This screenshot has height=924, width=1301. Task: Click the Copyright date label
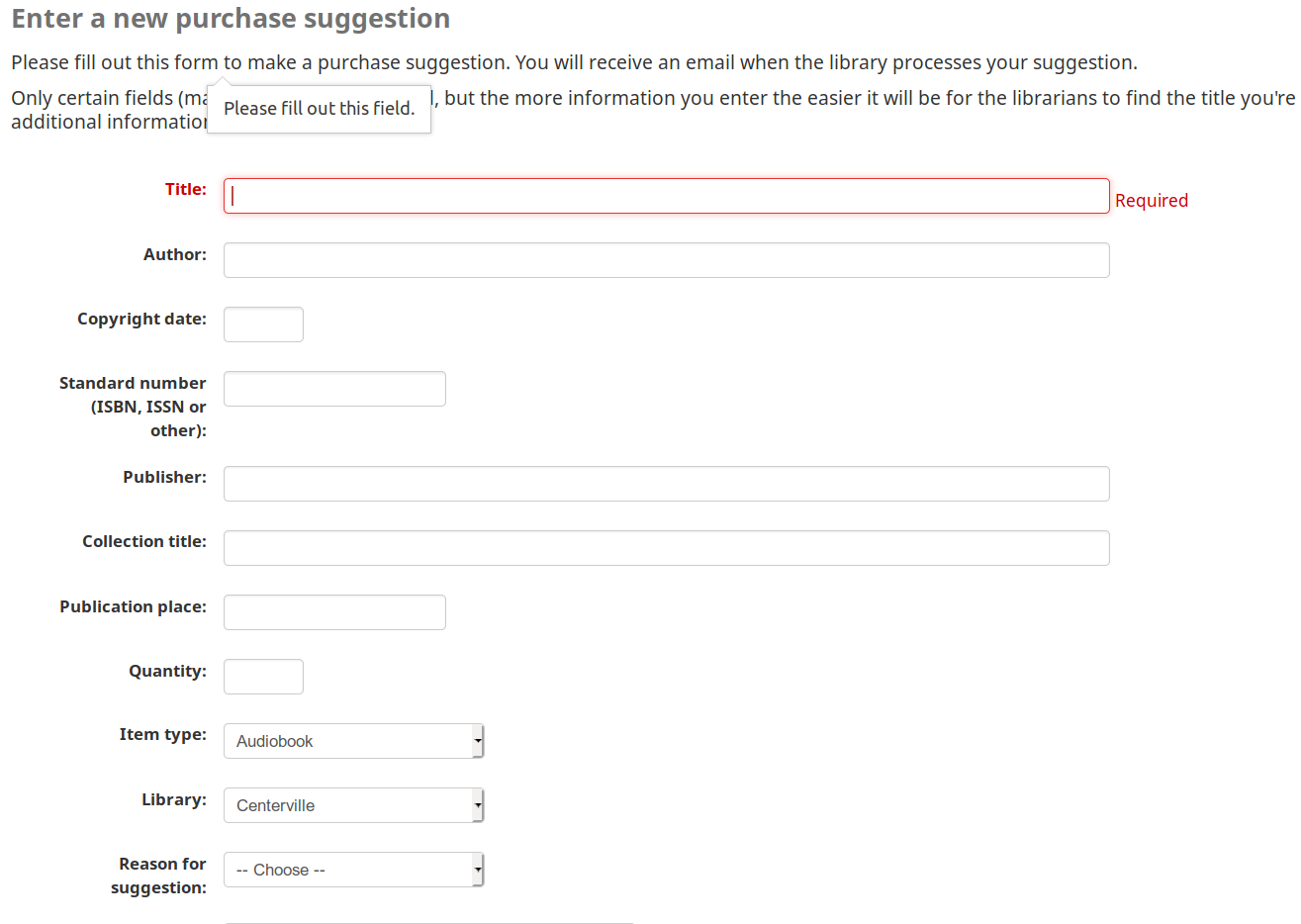tap(141, 319)
